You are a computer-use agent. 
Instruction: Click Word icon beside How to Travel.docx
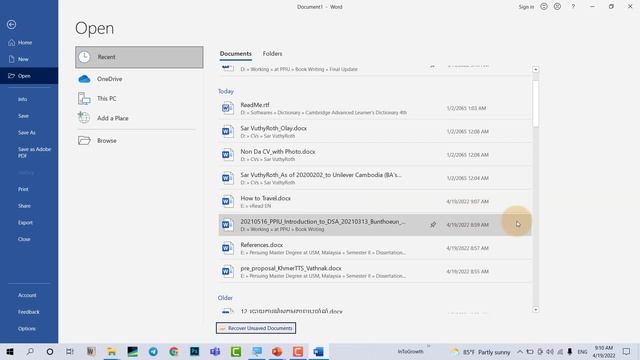point(227,201)
